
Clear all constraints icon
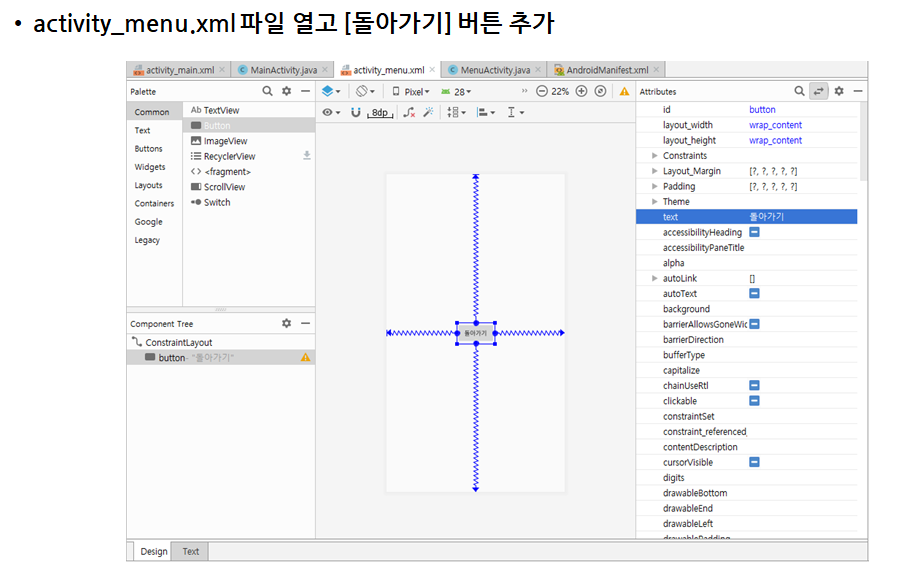[409, 112]
